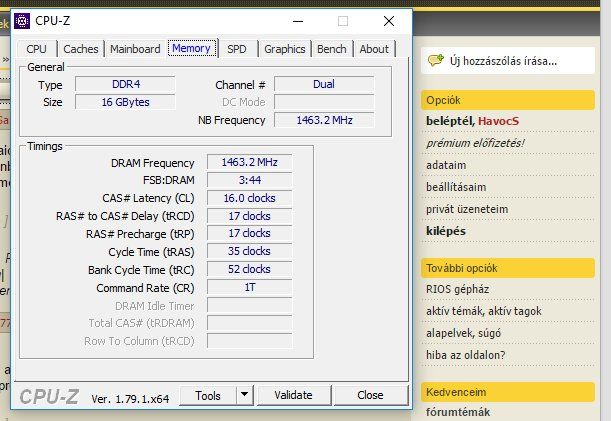Open the Tools dropdown arrow
The image size is (611, 421).
click(x=245, y=395)
